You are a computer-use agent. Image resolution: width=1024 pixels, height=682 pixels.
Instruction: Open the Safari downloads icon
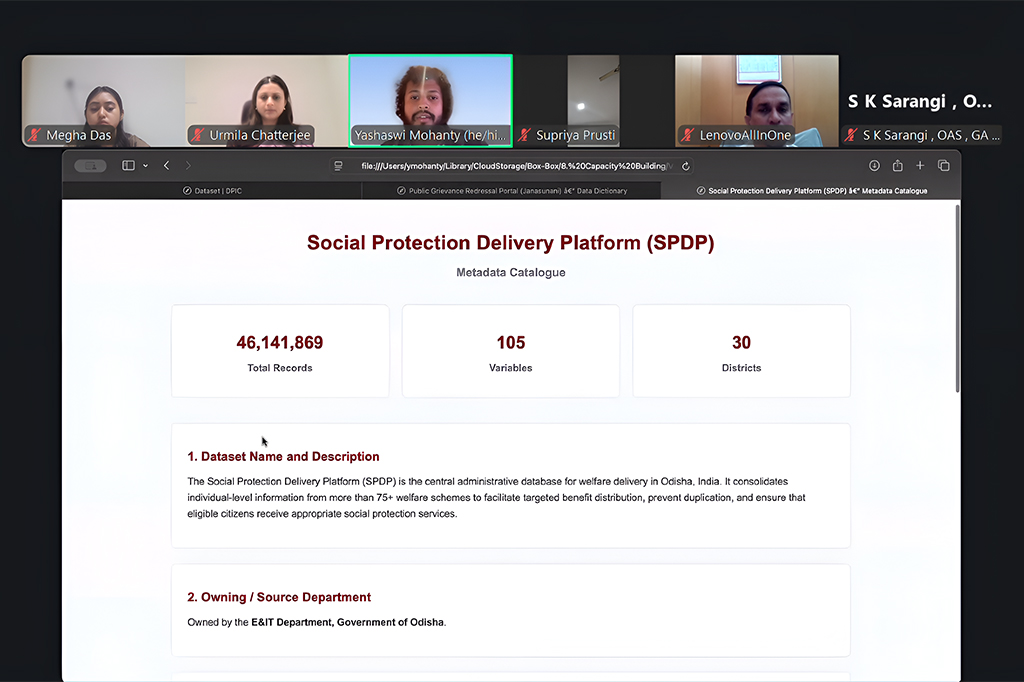pyautogui.click(x=874, y=166)
